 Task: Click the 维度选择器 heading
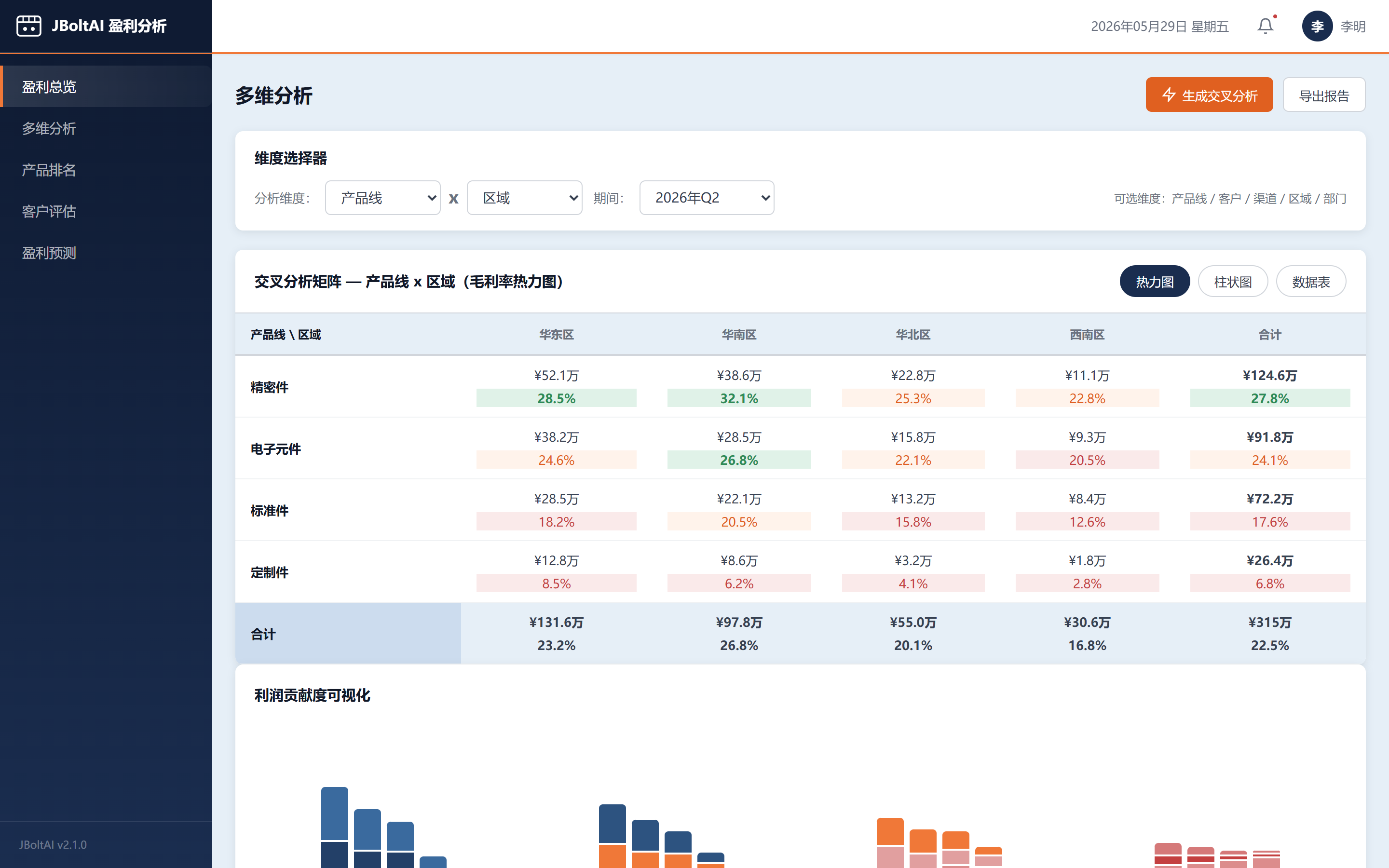click(290, 159)
